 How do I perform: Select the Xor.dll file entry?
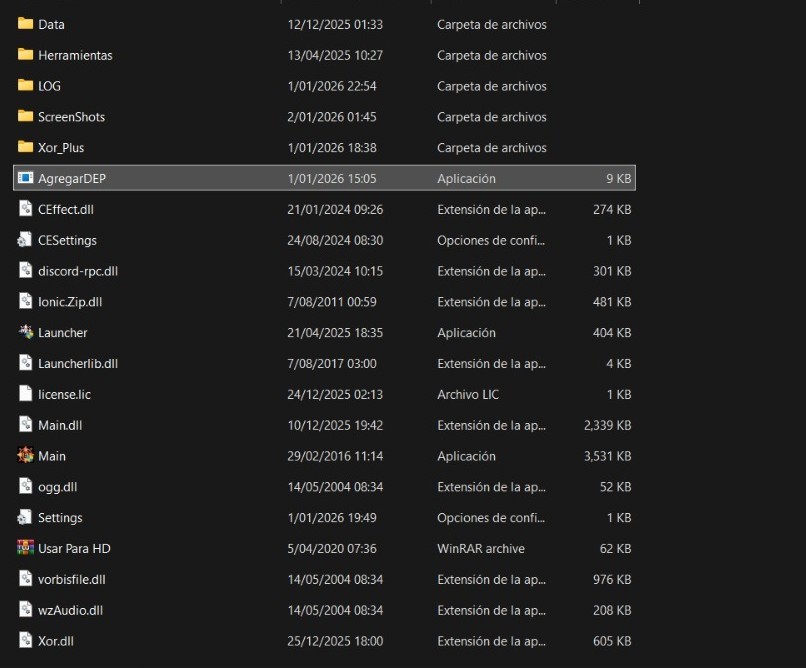[58, 641]
